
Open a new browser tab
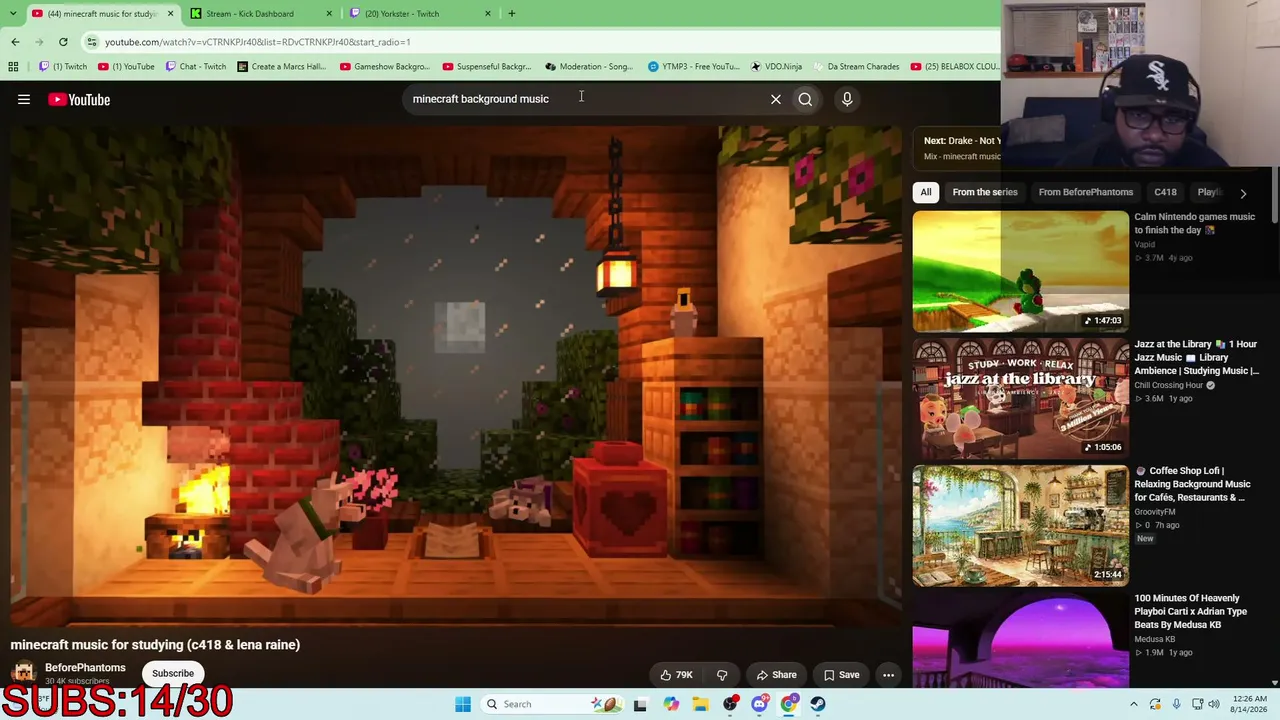[511, 14]
